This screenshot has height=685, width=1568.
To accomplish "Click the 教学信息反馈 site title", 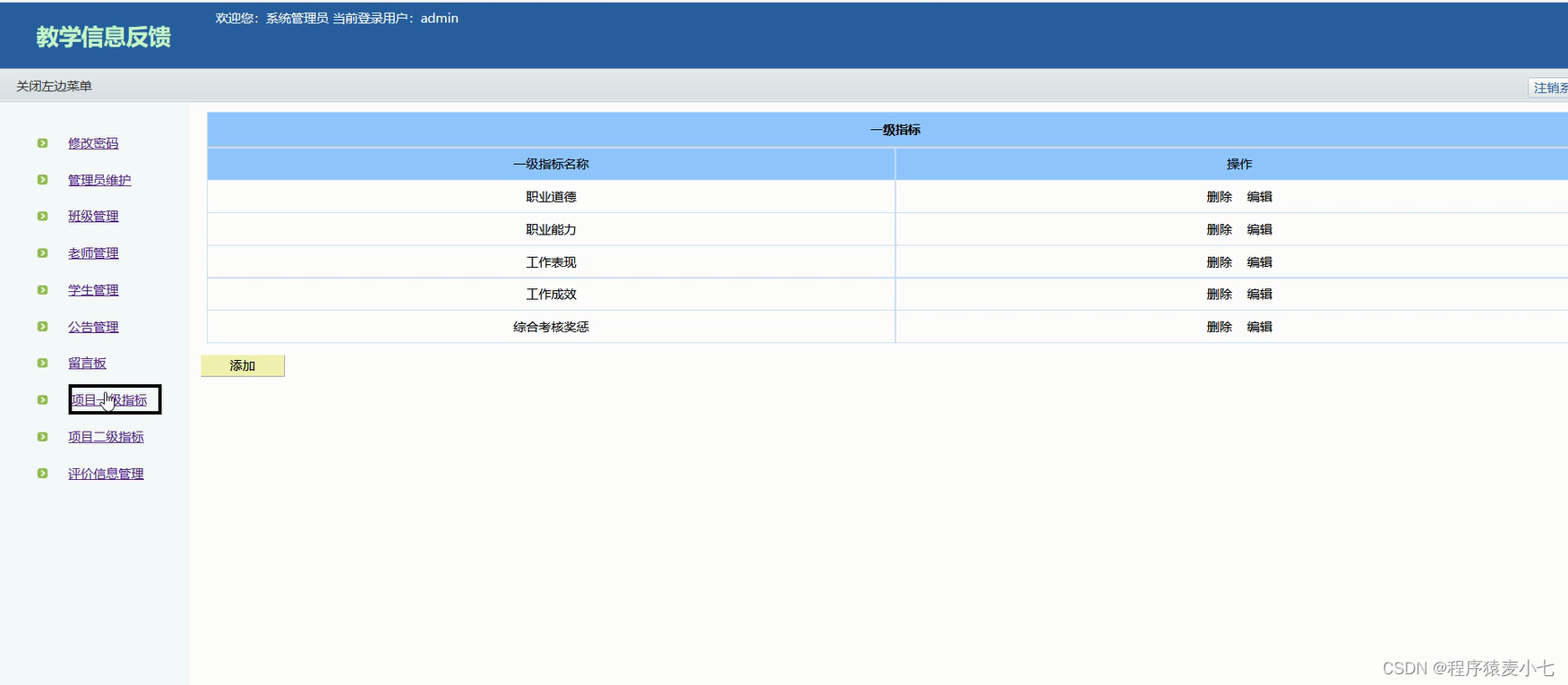I will (103, 37).
